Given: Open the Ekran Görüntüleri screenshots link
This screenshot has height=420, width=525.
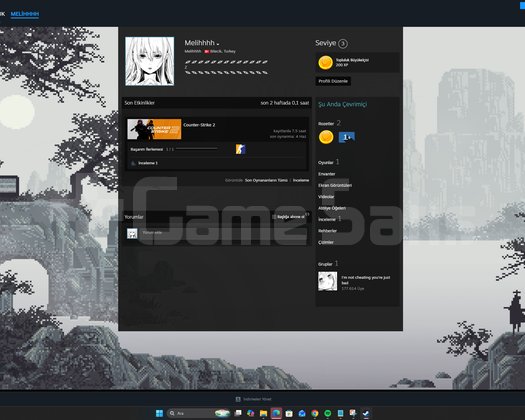Looking at the screenshot, I should 335,185.
